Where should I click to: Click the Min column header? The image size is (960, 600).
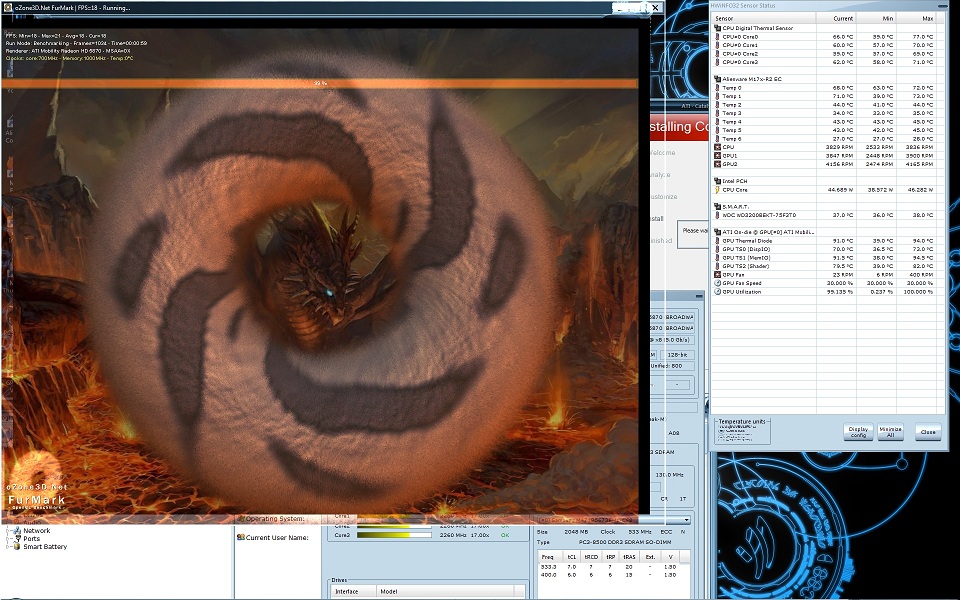click(876, 18)
